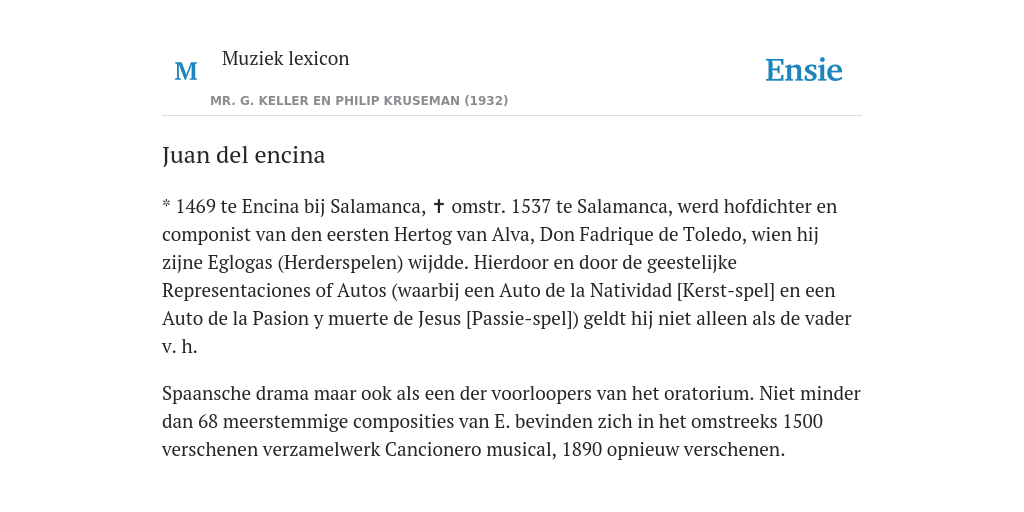The image size is (1024, 512).
Task: Open the Muziek lexicon title link
Action: point(285,58)
